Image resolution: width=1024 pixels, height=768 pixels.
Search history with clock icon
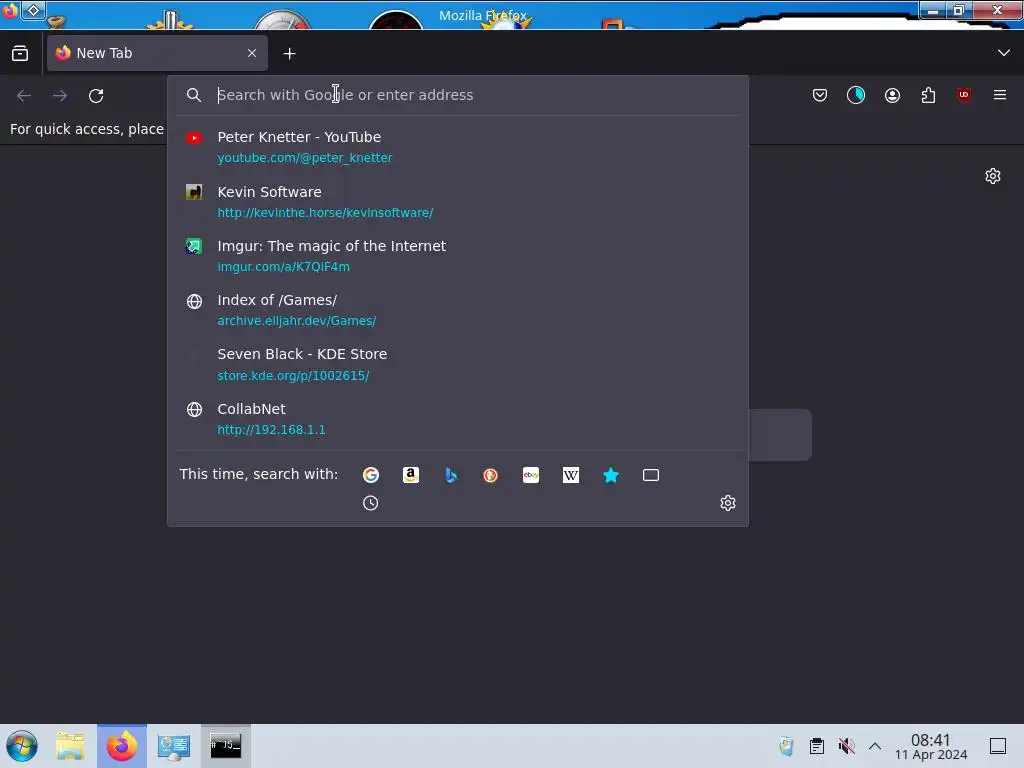pos(370,503)
